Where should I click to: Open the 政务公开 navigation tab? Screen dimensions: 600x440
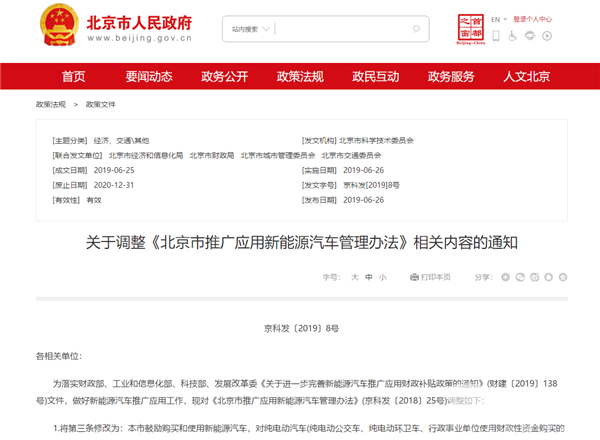[226, 77]
